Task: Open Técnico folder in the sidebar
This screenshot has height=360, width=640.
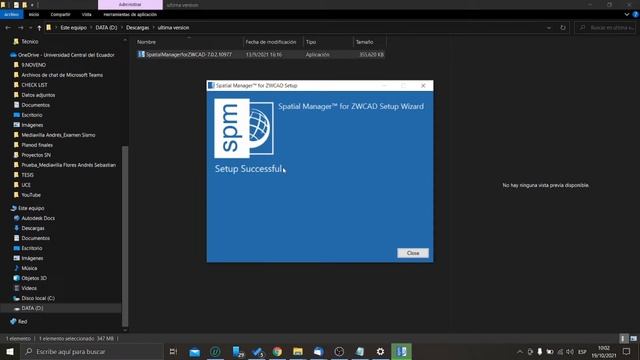Action: (29, 42)
